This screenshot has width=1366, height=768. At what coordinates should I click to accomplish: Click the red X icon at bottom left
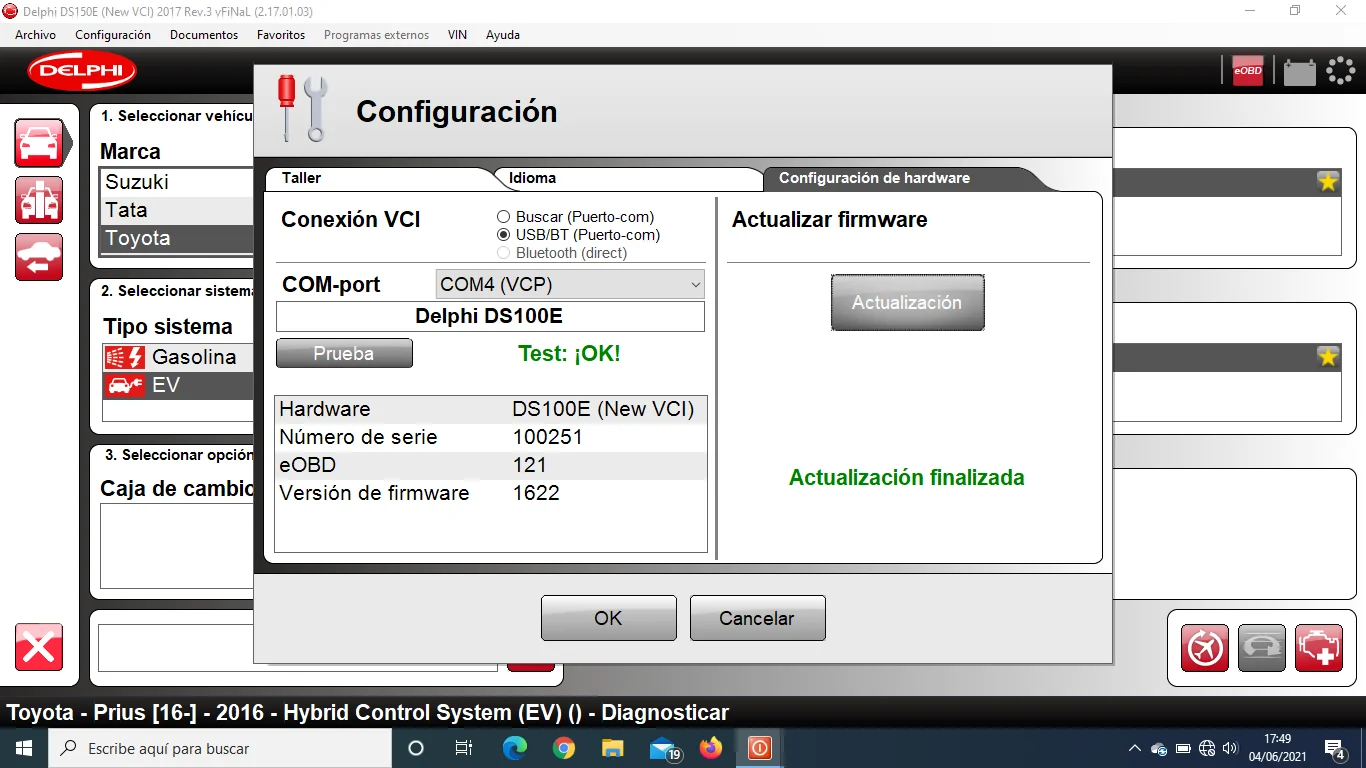click(39, 647)
